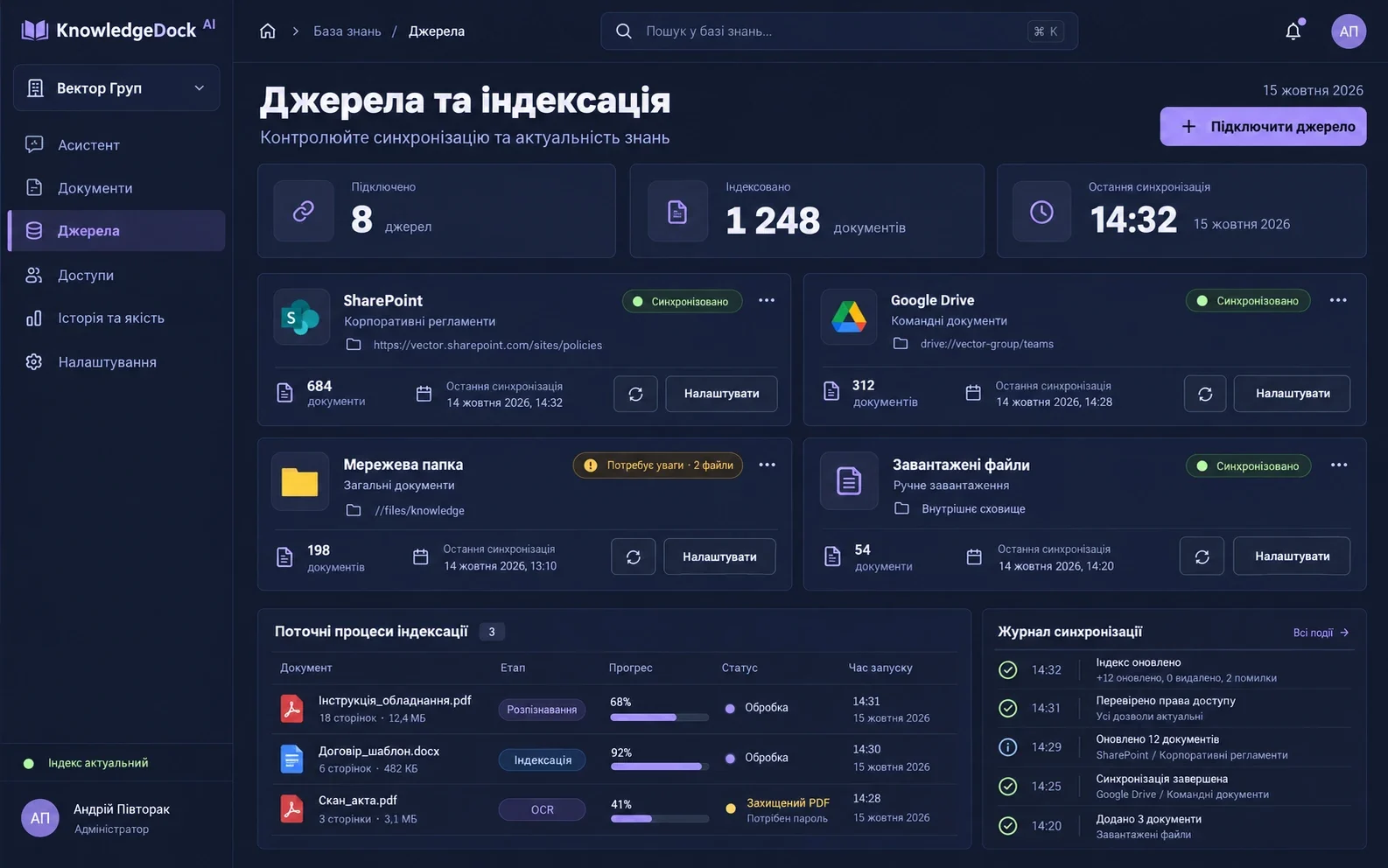Click the path //files/knowledge
The height and width of the screenshot is (868, 1388).
pos(419,511)
